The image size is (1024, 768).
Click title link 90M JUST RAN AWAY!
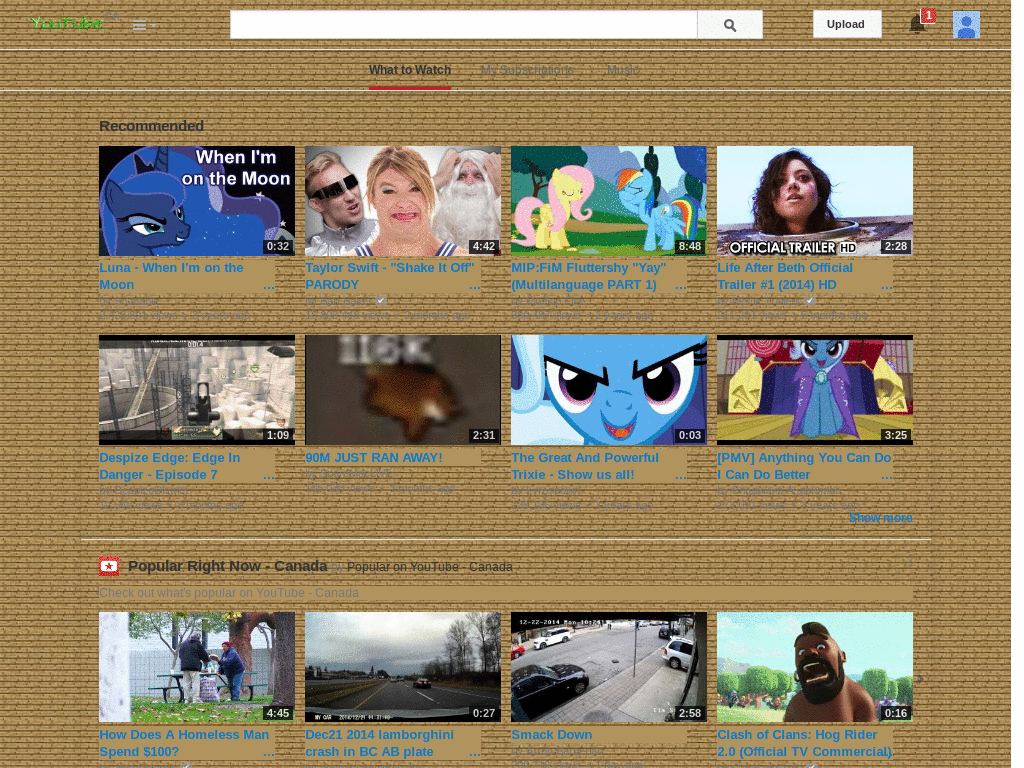374,458
